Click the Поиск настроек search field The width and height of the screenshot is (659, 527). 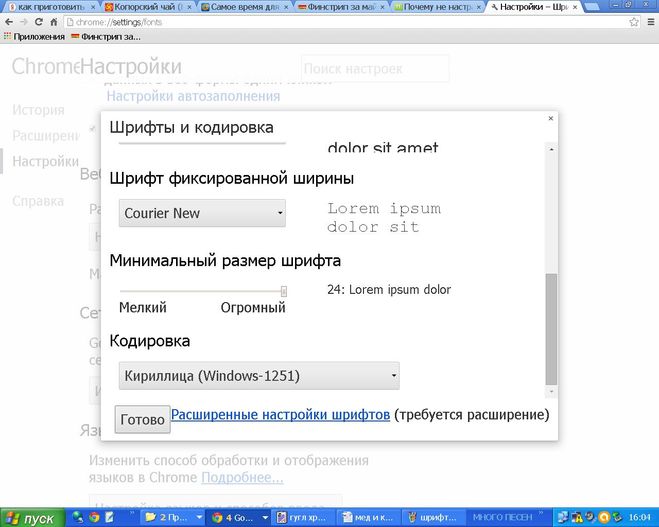pyautogui.click(x=375, y=69)
